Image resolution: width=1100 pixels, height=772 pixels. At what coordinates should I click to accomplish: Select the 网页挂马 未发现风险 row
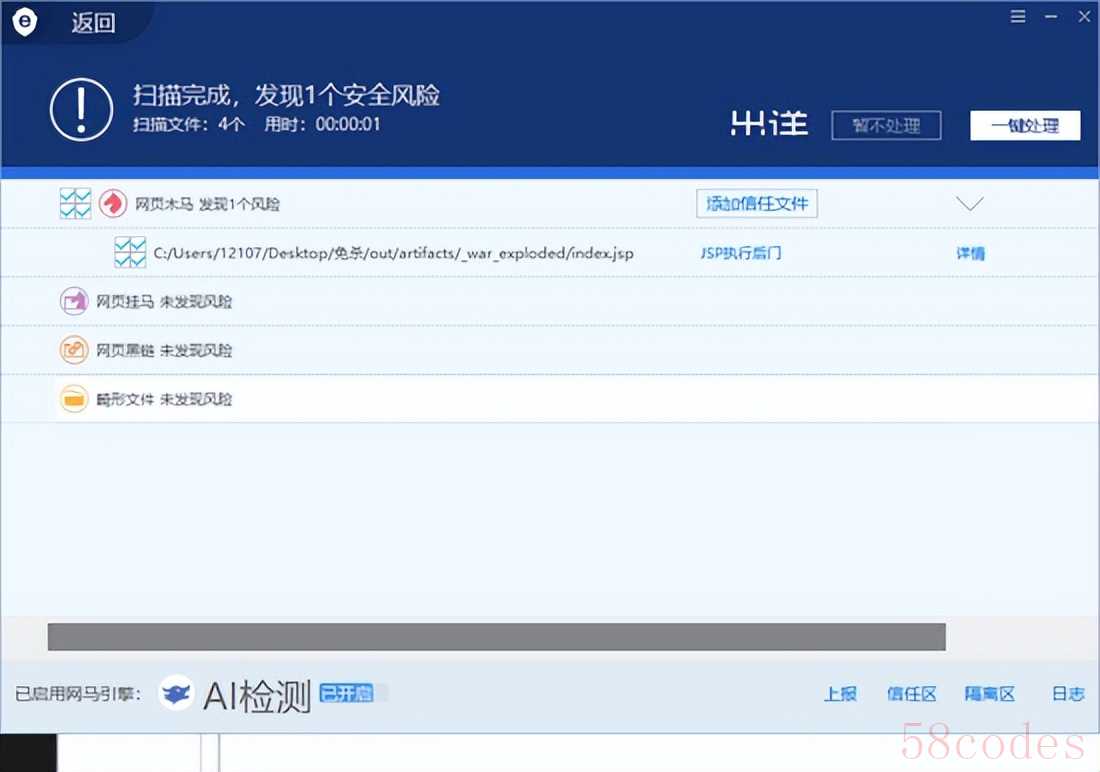pos(550,302)
